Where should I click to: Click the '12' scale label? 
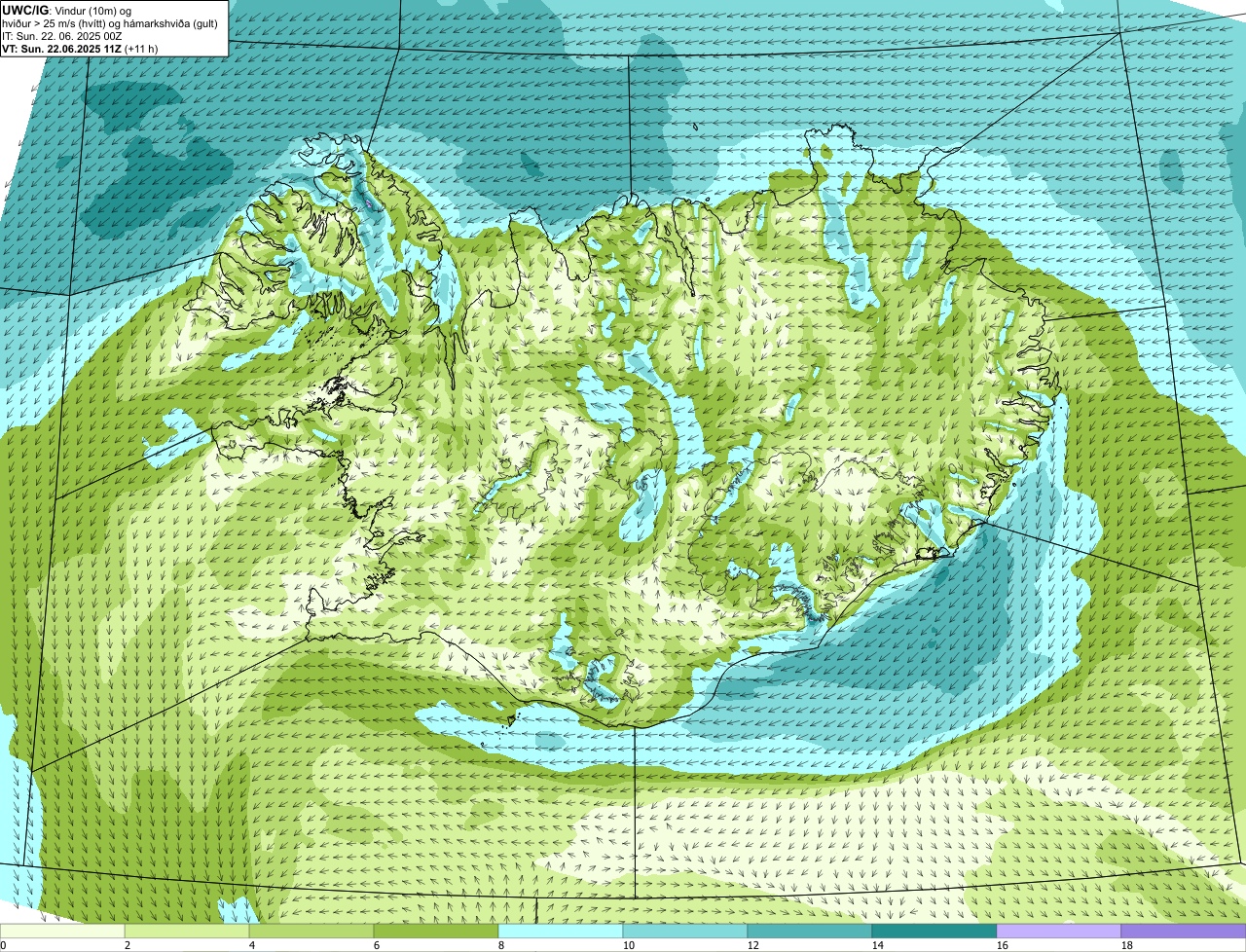pos(753,945)
